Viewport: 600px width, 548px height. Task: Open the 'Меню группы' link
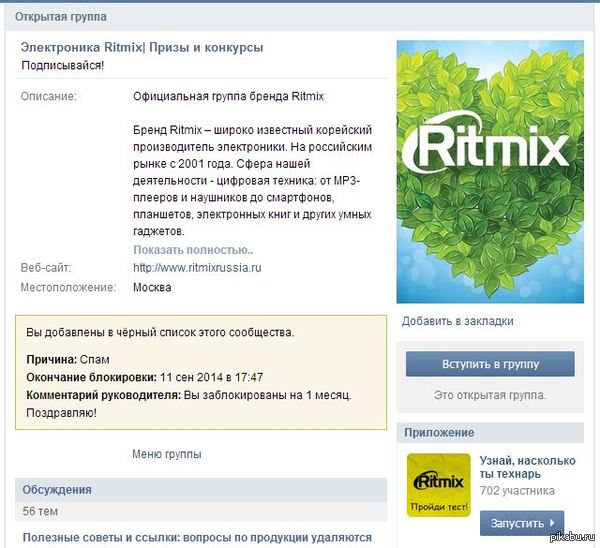click(x=167, y=454)
